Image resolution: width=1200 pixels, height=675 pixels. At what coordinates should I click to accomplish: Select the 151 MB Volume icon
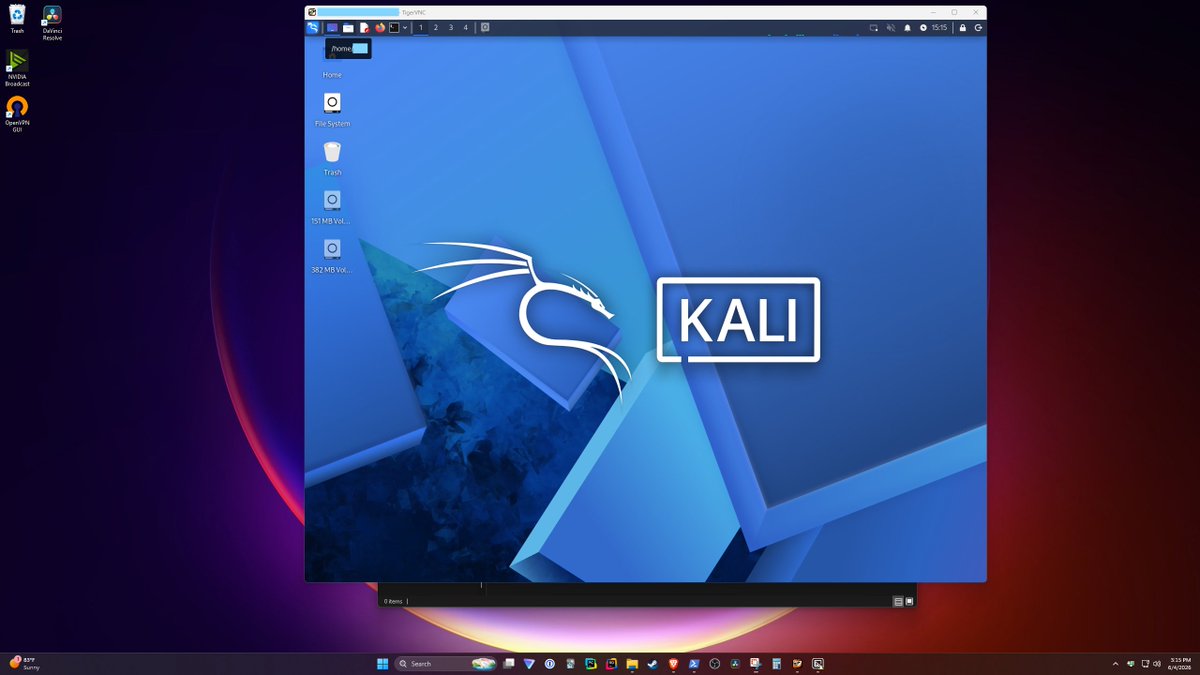coord(332,207)
